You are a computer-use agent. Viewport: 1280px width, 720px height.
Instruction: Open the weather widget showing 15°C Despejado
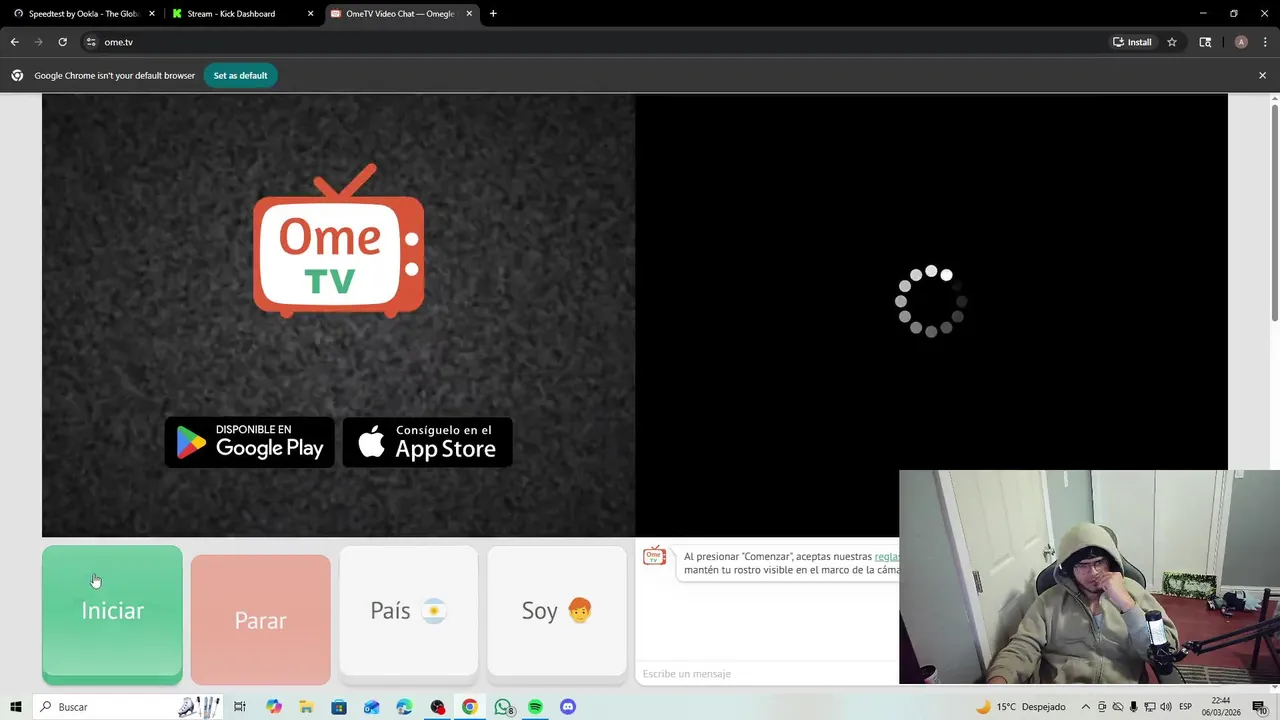coord(1020,707)
